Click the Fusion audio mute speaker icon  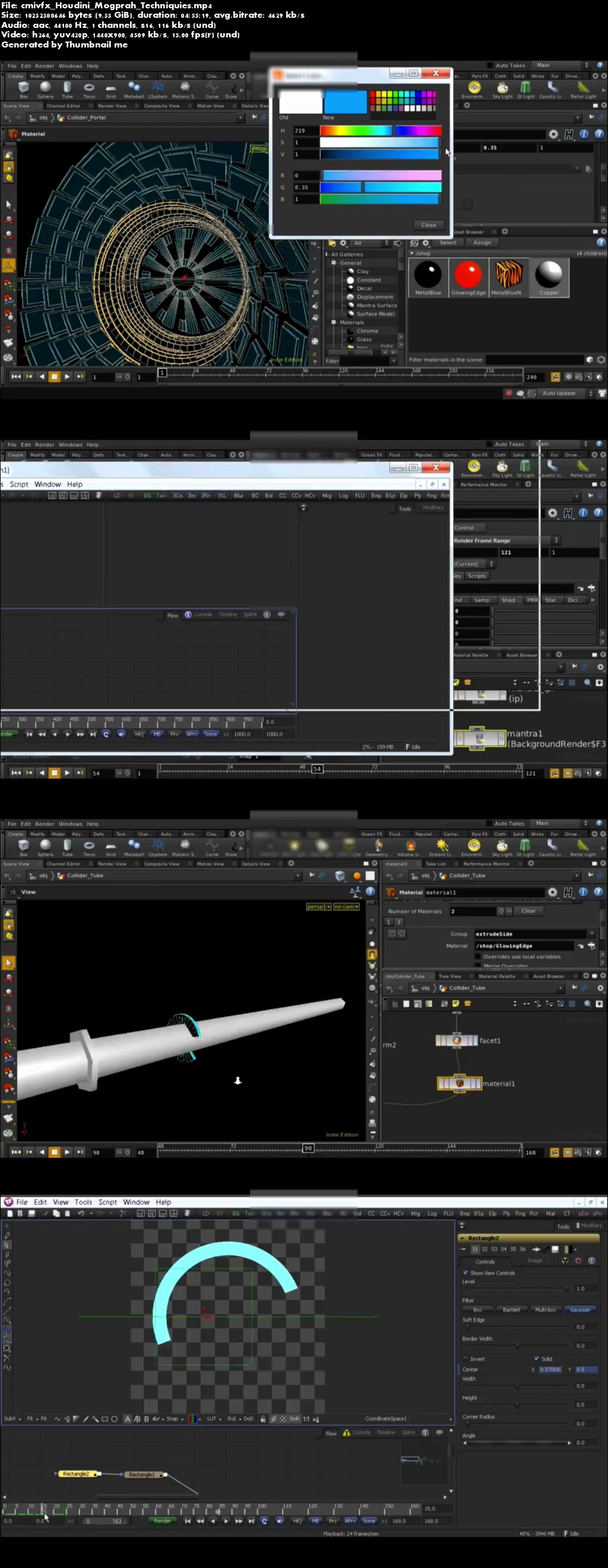point(279,1521)
